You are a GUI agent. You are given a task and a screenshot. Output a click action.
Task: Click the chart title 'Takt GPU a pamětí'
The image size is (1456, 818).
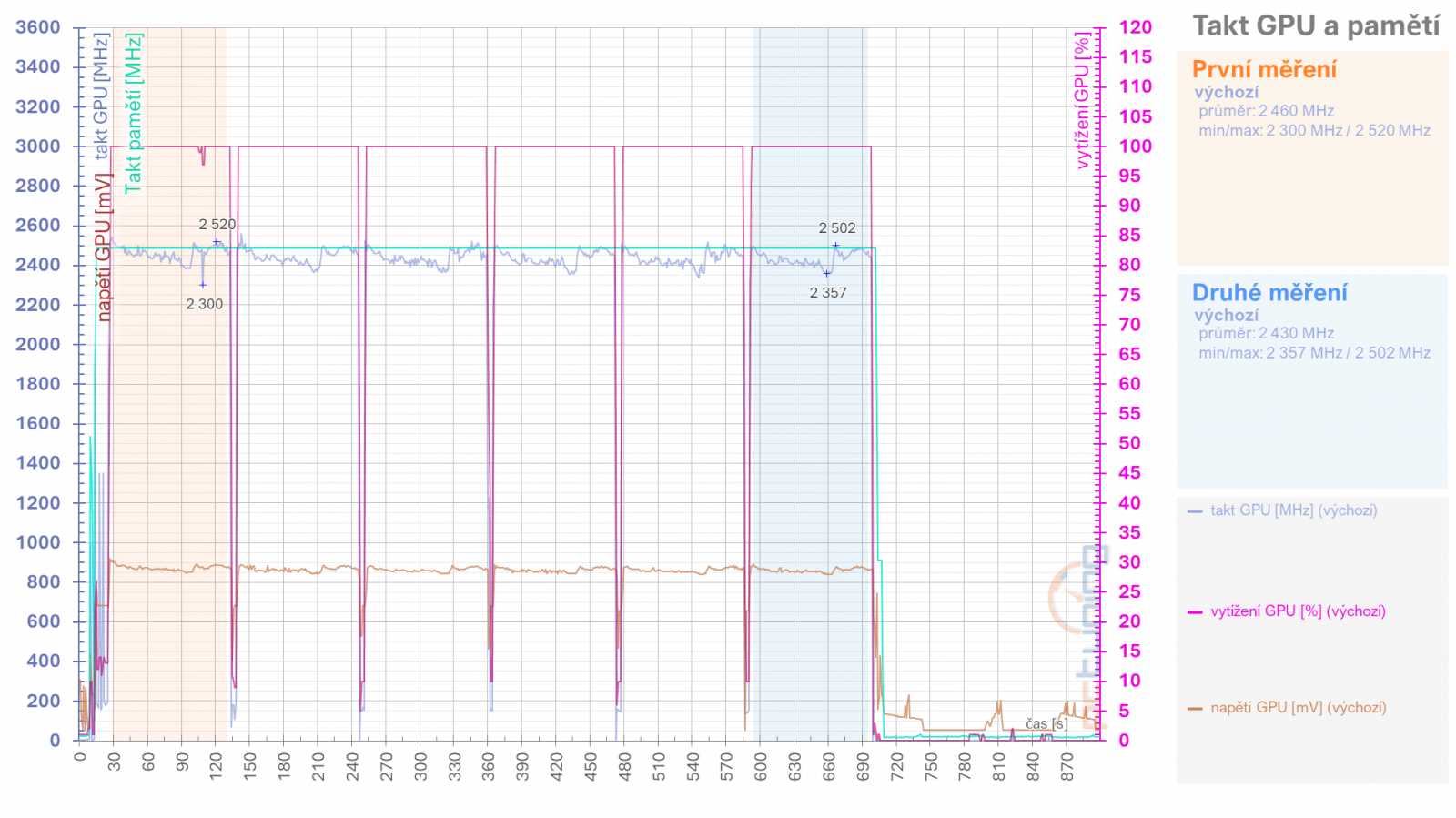click(x=1316, y=26)
